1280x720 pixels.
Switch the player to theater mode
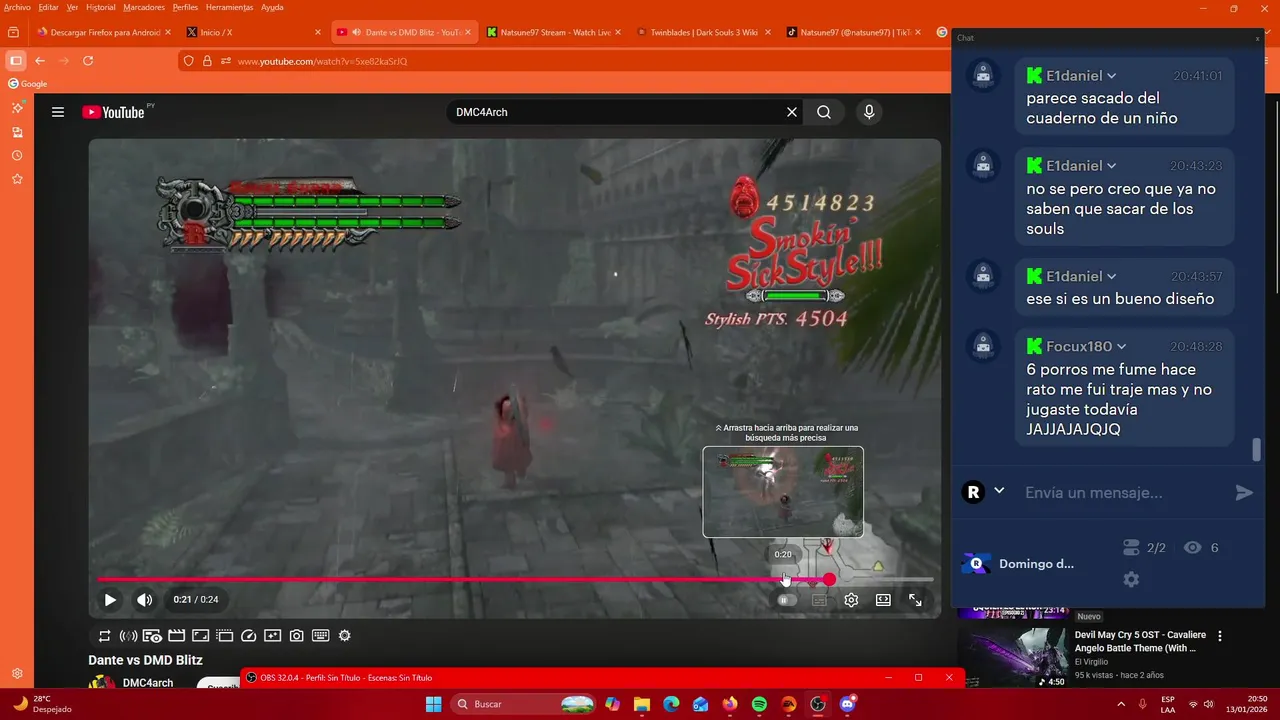click(x=883, y=600)
